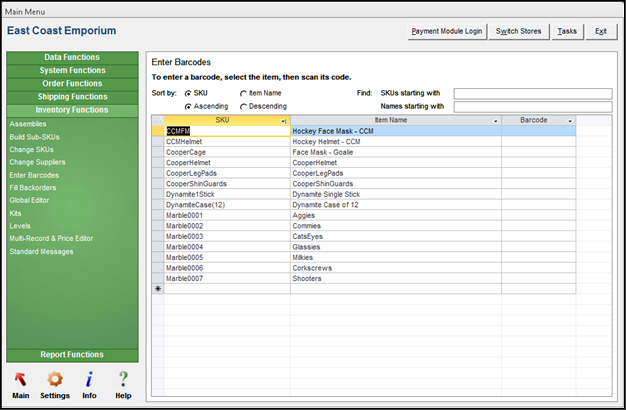
Task: Expand Order Functions section
Action: point(72,84)
